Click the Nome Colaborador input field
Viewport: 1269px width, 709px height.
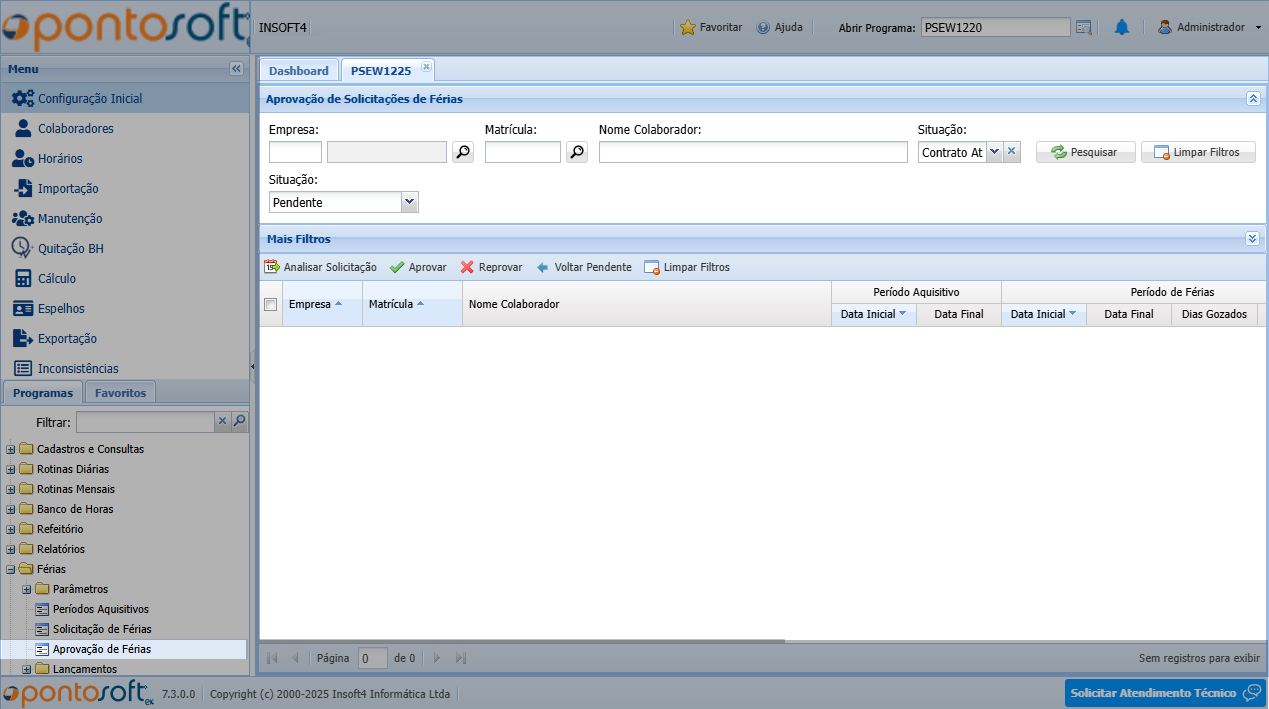[752, 152]
